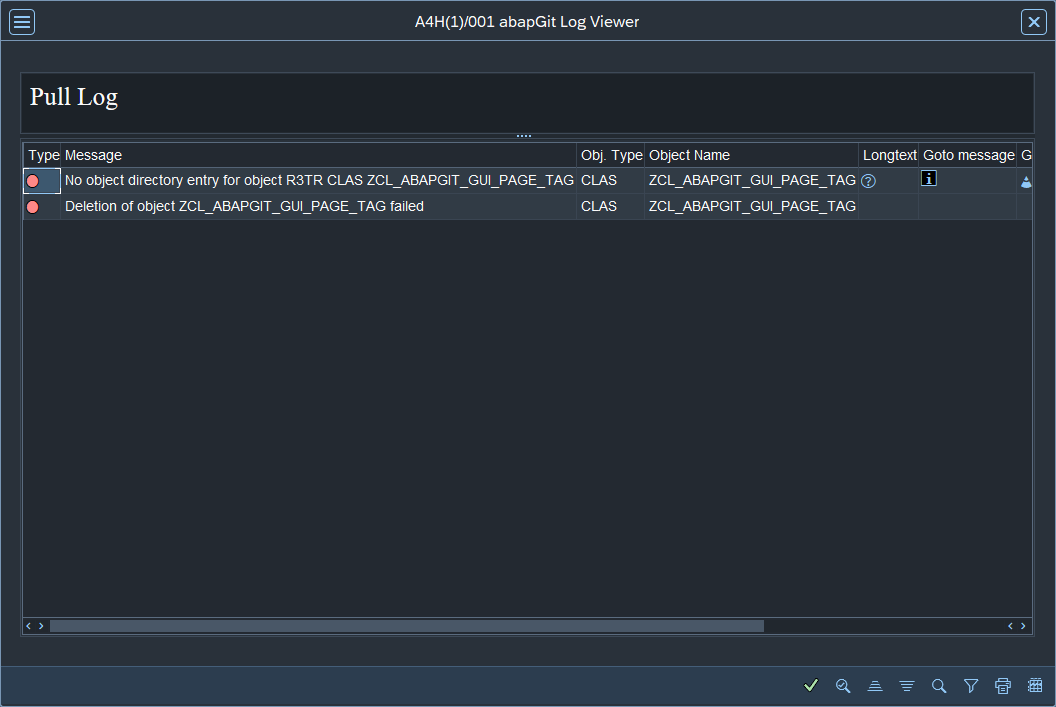Select the Obj. Type column header
Screen dimensions: 1056x707
[x=611, y=156]
